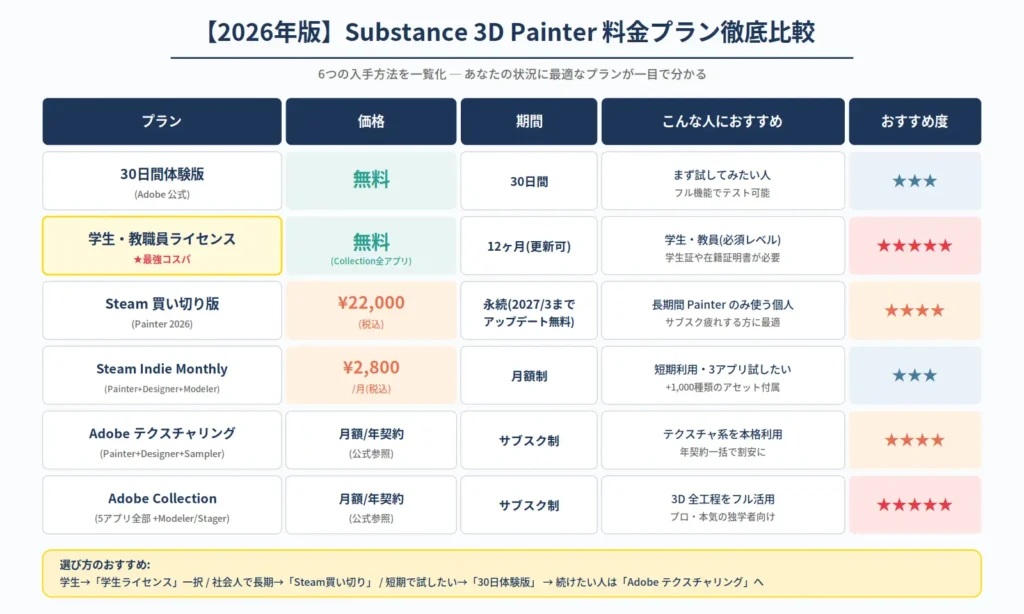
Task: Click the three-star rating for 30日間体験版
Action: (x=915, y=181)
